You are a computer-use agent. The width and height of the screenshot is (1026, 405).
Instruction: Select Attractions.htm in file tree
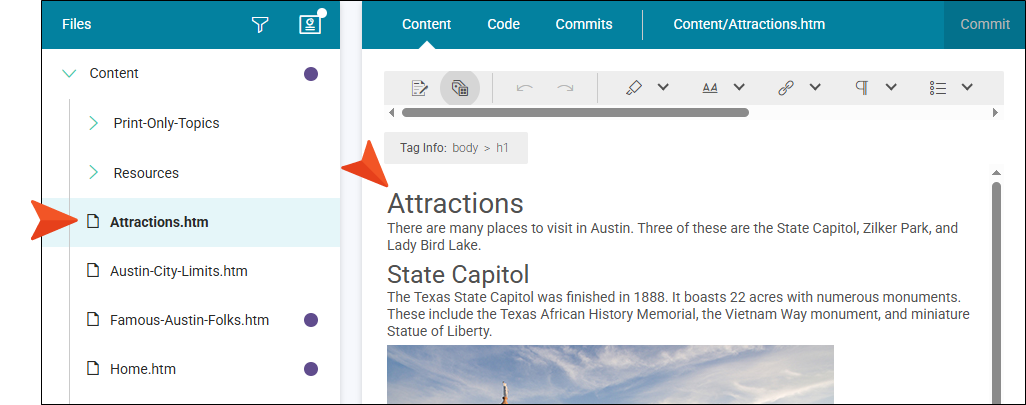coord(159,222)
